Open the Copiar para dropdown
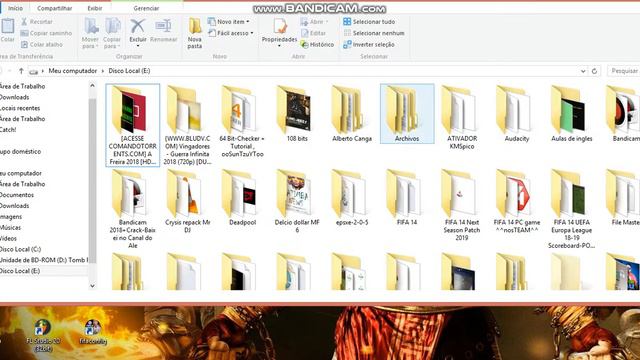The height and width of the screenshot is (360, 640). pyautogui.click(x=112, y=33)
